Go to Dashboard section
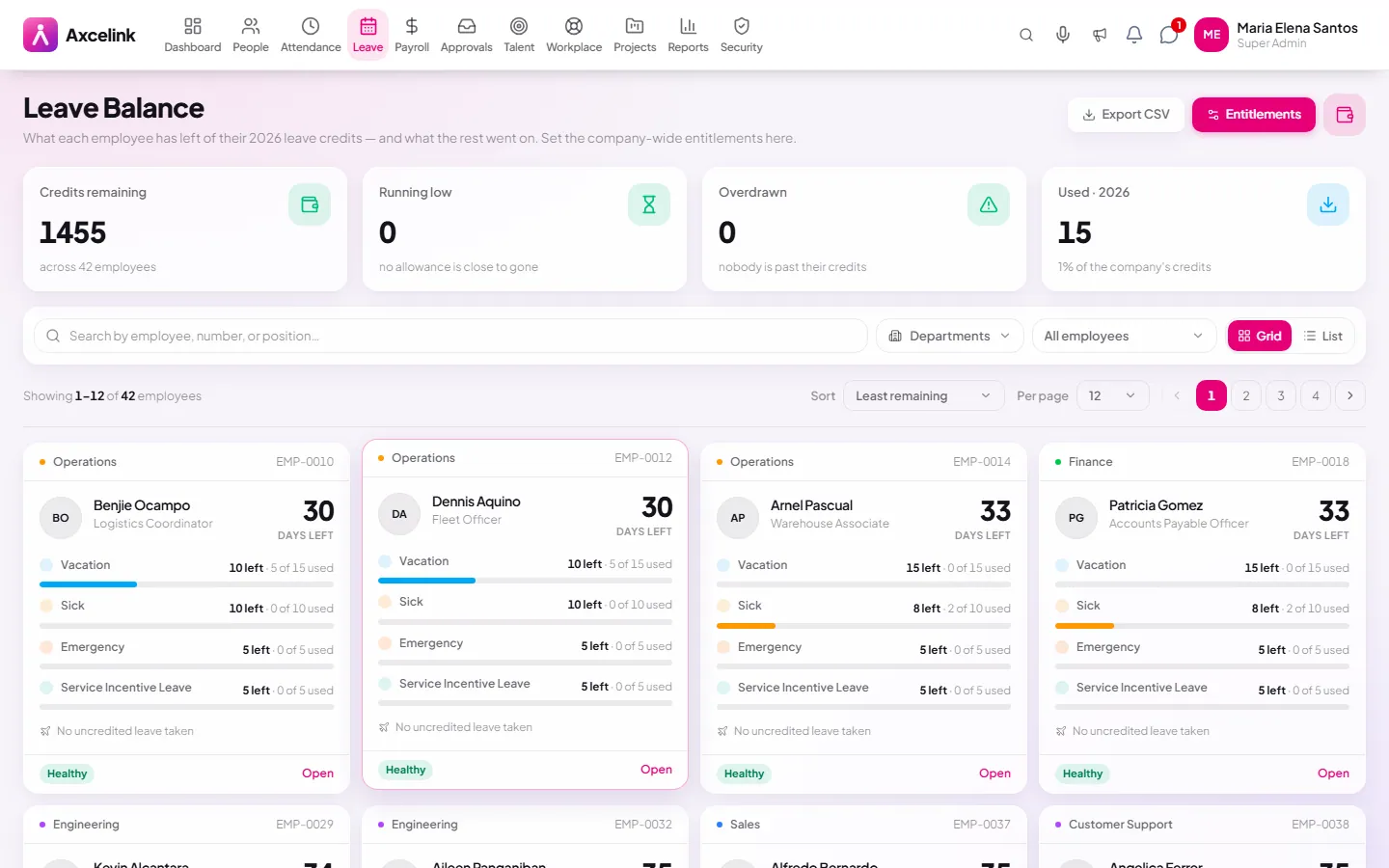Viewport: 1389px width, 868px height. [193, 35]
